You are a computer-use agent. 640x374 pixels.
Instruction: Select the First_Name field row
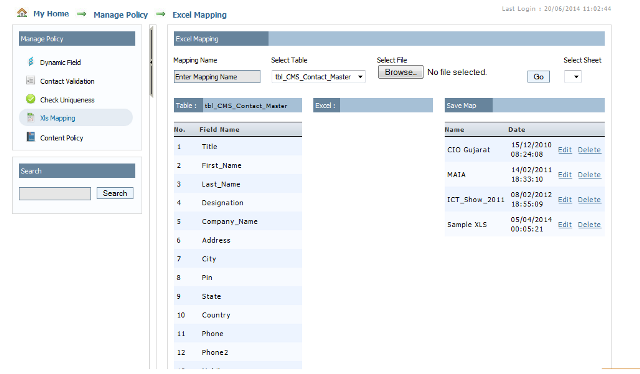(x=238, y=165)
